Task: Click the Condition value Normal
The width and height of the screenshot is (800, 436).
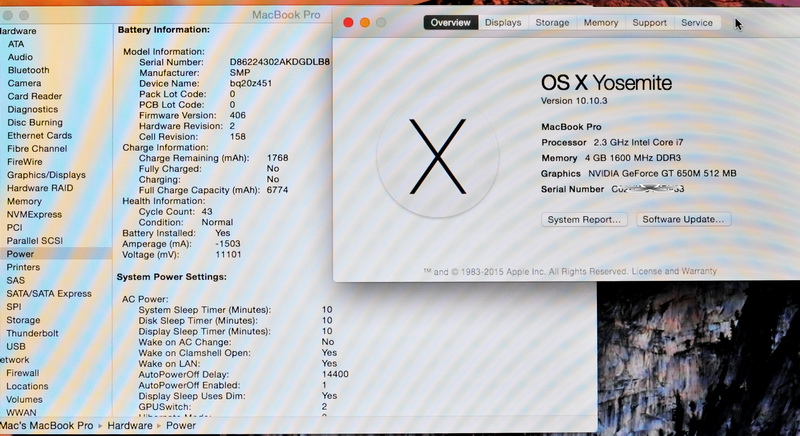Action: 217,222
